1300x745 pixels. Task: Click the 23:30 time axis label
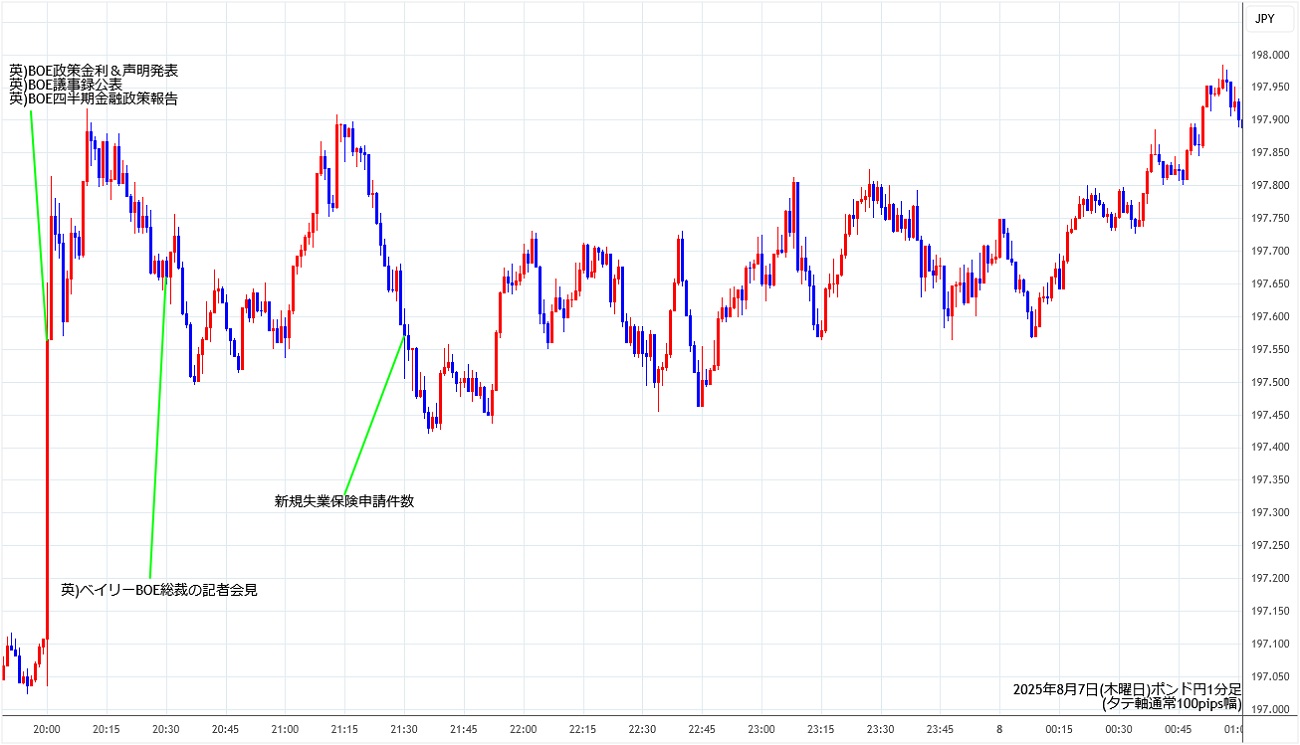click(880, 729)
